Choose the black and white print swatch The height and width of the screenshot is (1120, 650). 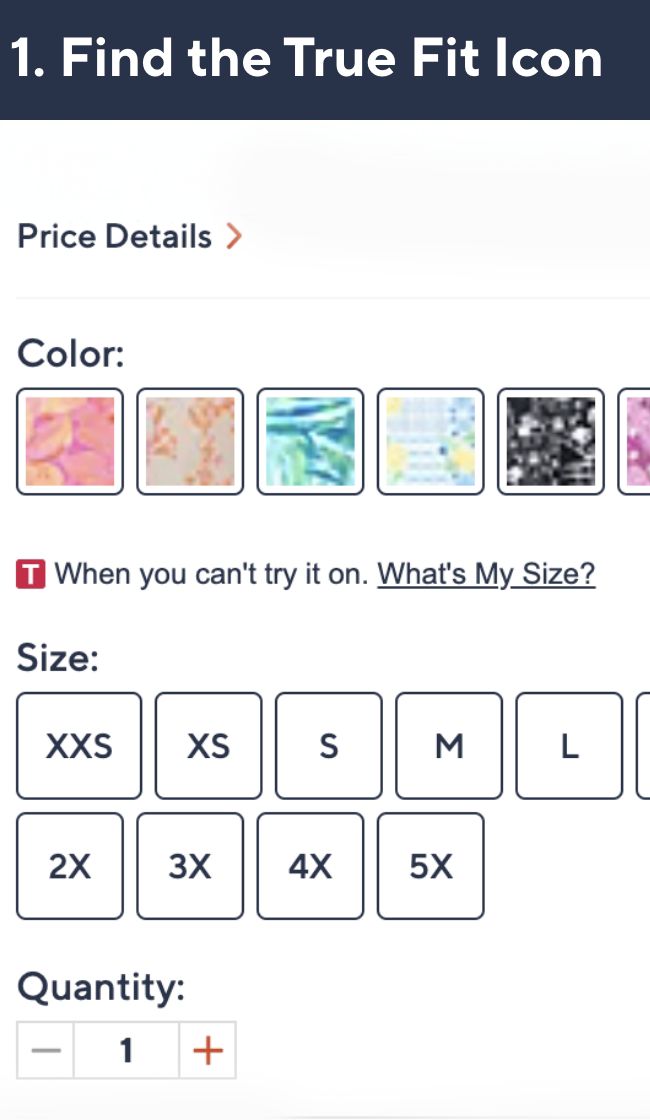pyautogui.click(x=550, y=441)
